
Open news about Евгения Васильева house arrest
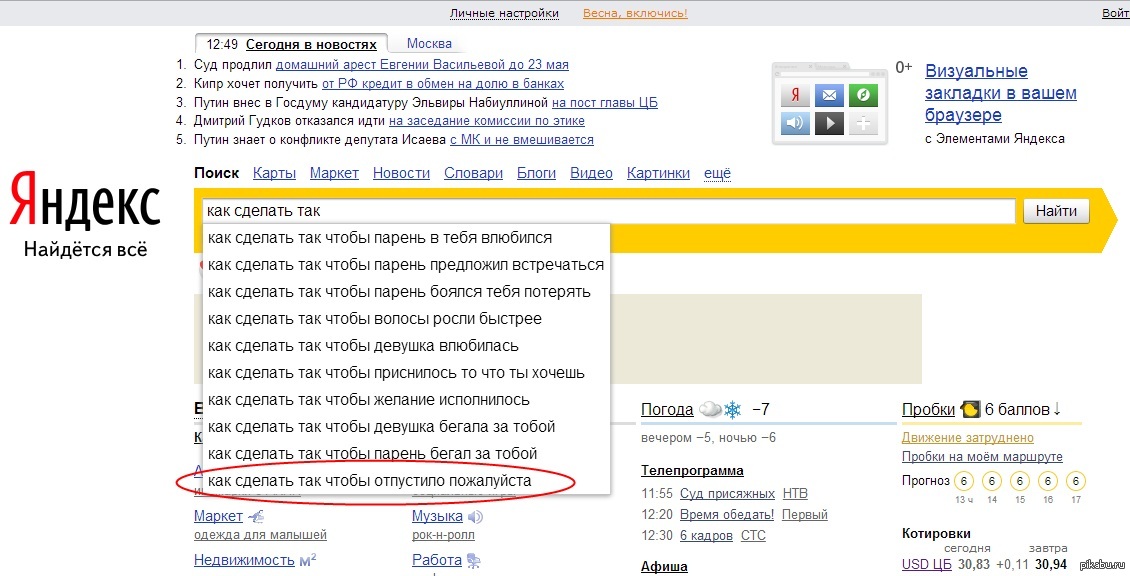coord(422,65)
